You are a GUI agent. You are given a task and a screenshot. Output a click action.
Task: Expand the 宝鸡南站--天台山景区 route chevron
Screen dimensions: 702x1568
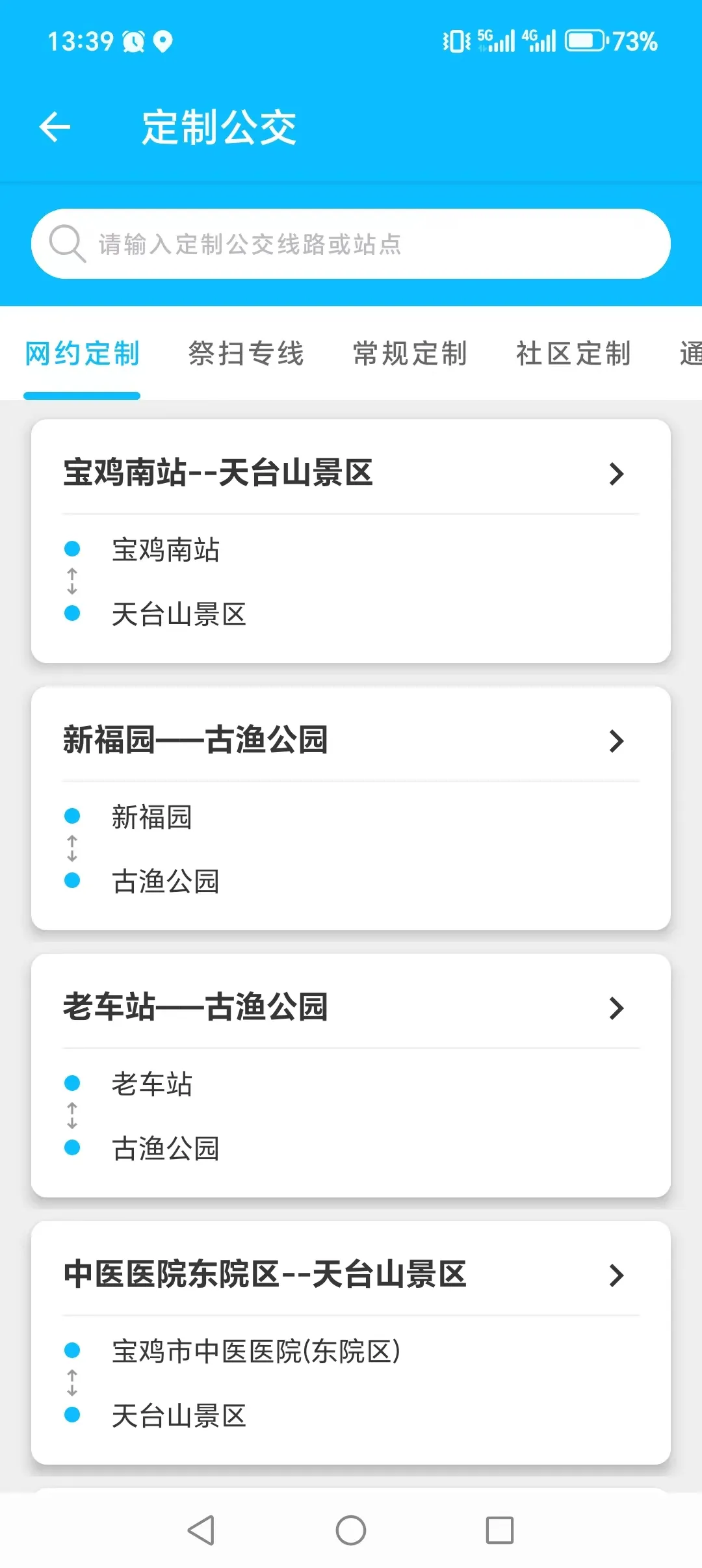(x=616, y=473)
